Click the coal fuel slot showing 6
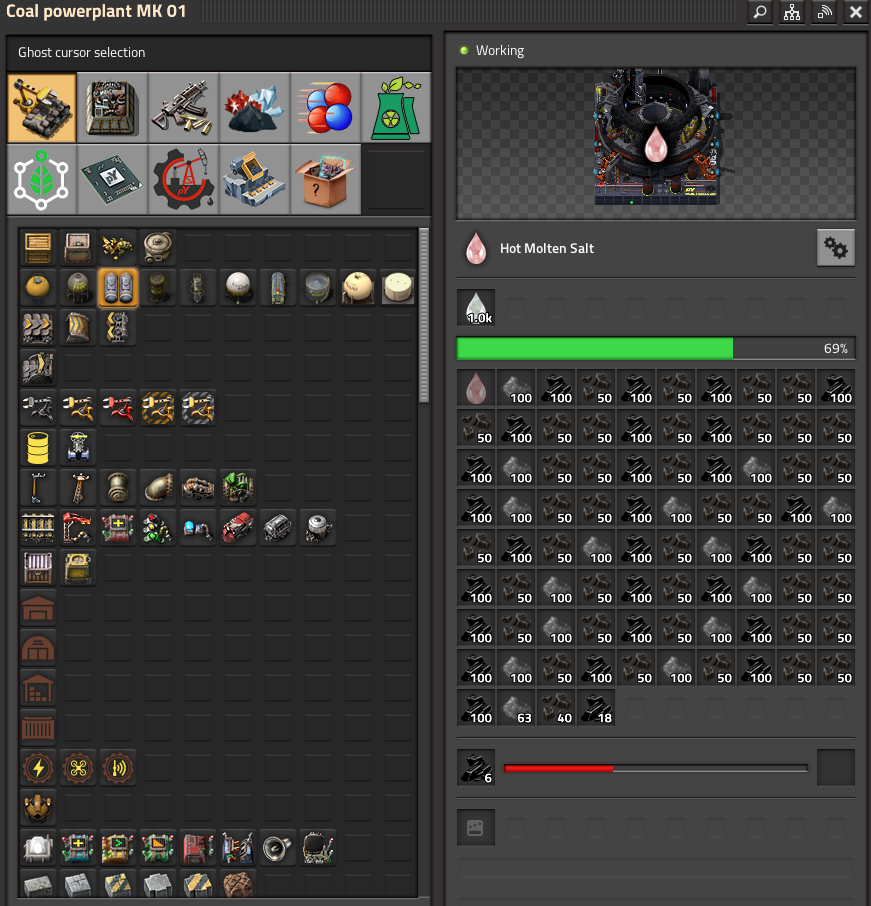Image resolution: width=871 pixels, height=906 pixels. click(476, 768)
